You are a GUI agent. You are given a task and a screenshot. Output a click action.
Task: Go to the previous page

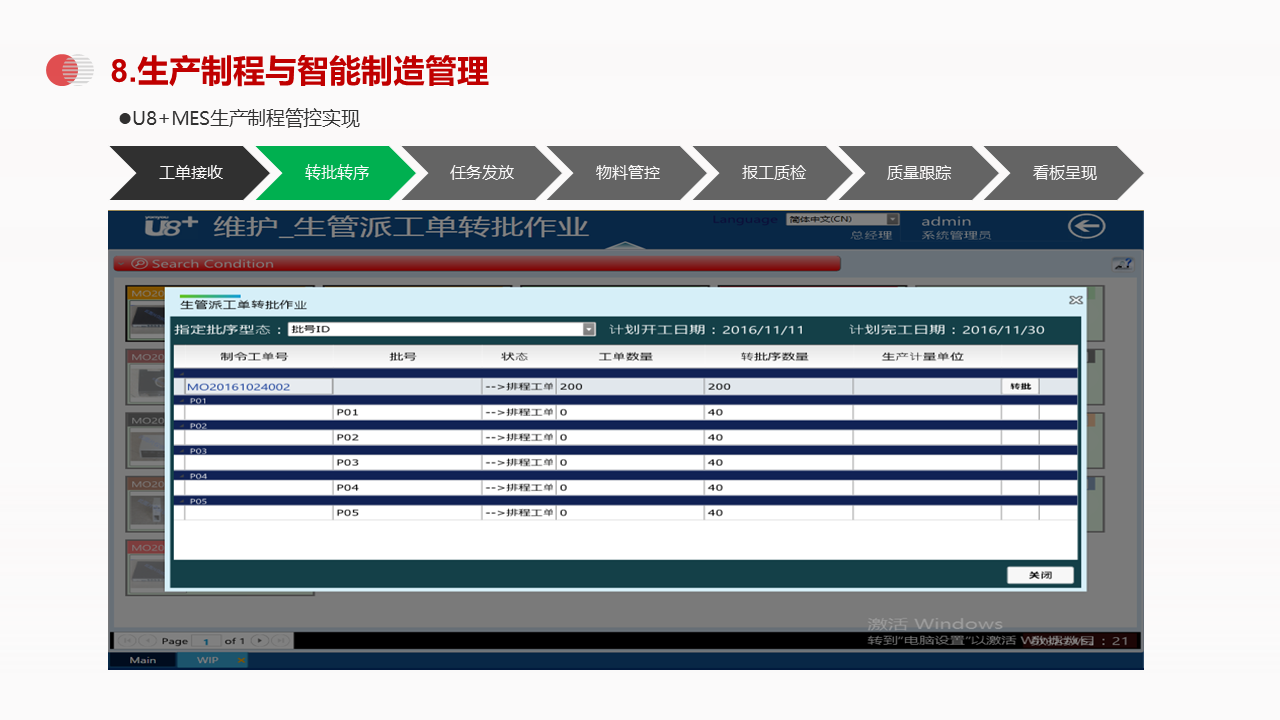click(x=147, y=640)
